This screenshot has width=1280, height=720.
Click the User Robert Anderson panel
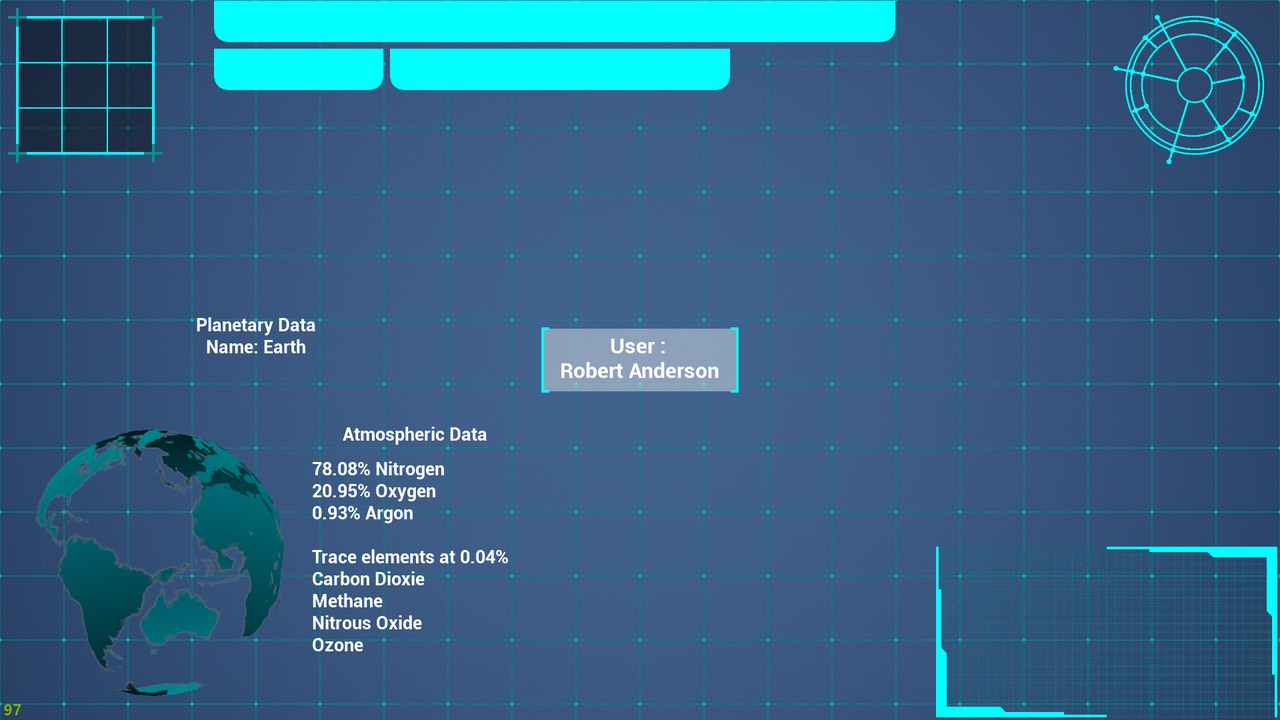click(640, 359)
